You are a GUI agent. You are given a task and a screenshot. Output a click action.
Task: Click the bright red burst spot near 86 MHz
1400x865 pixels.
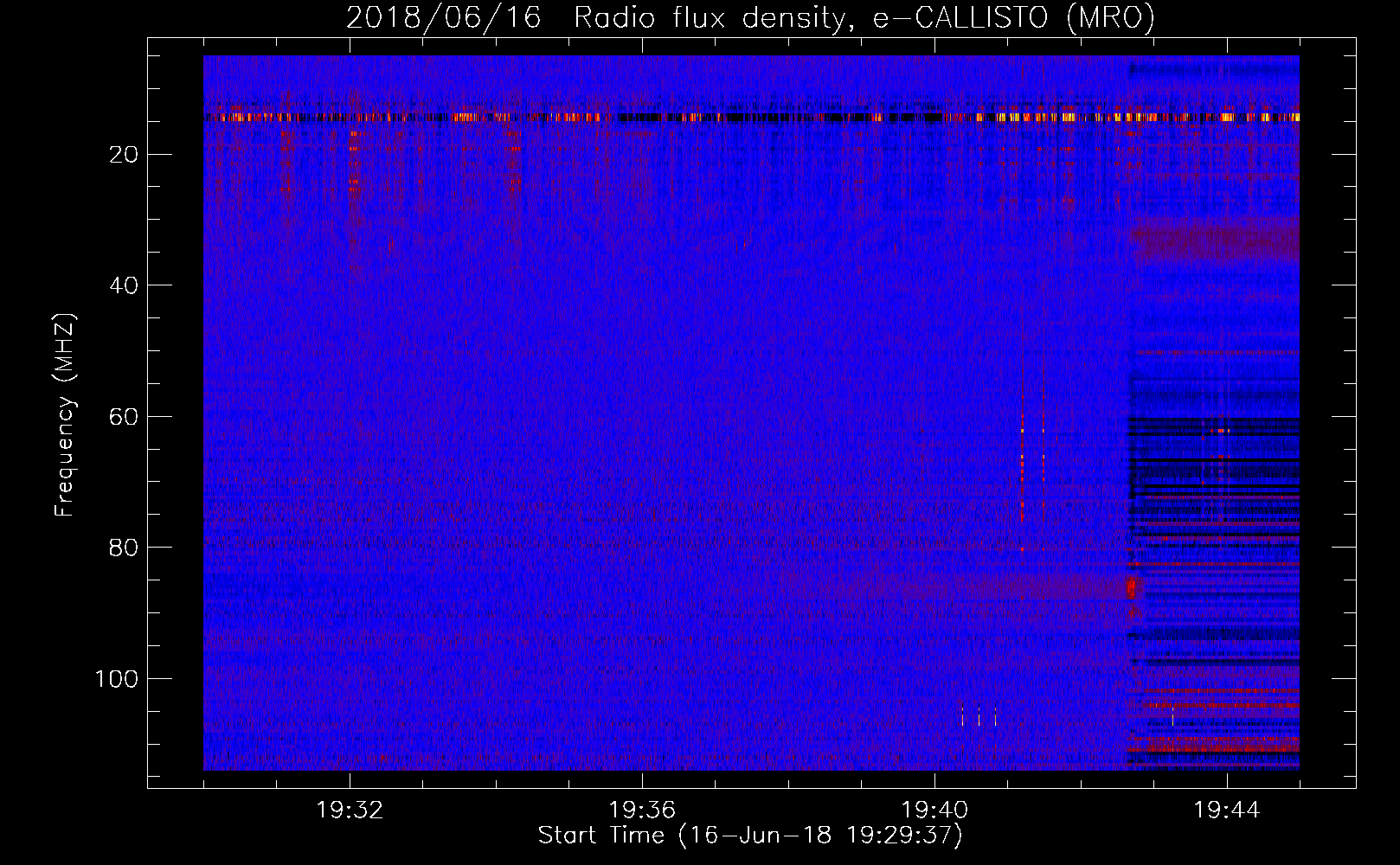[1131, 587]
